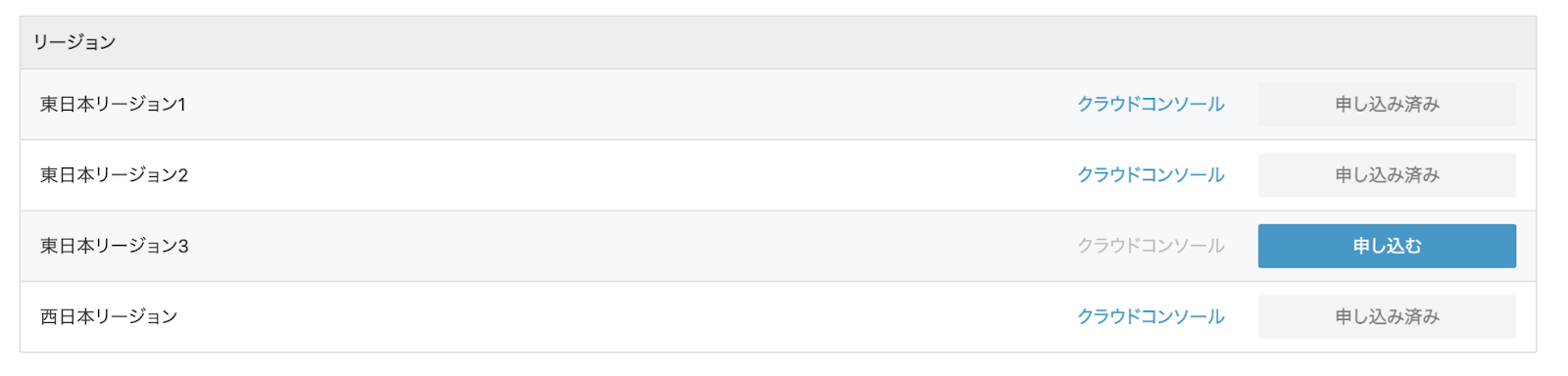This screenshot has width=1568, height=376.
Task: Apply for 東日本リージョン3 with 申し込む
Action: point(1387,246)
